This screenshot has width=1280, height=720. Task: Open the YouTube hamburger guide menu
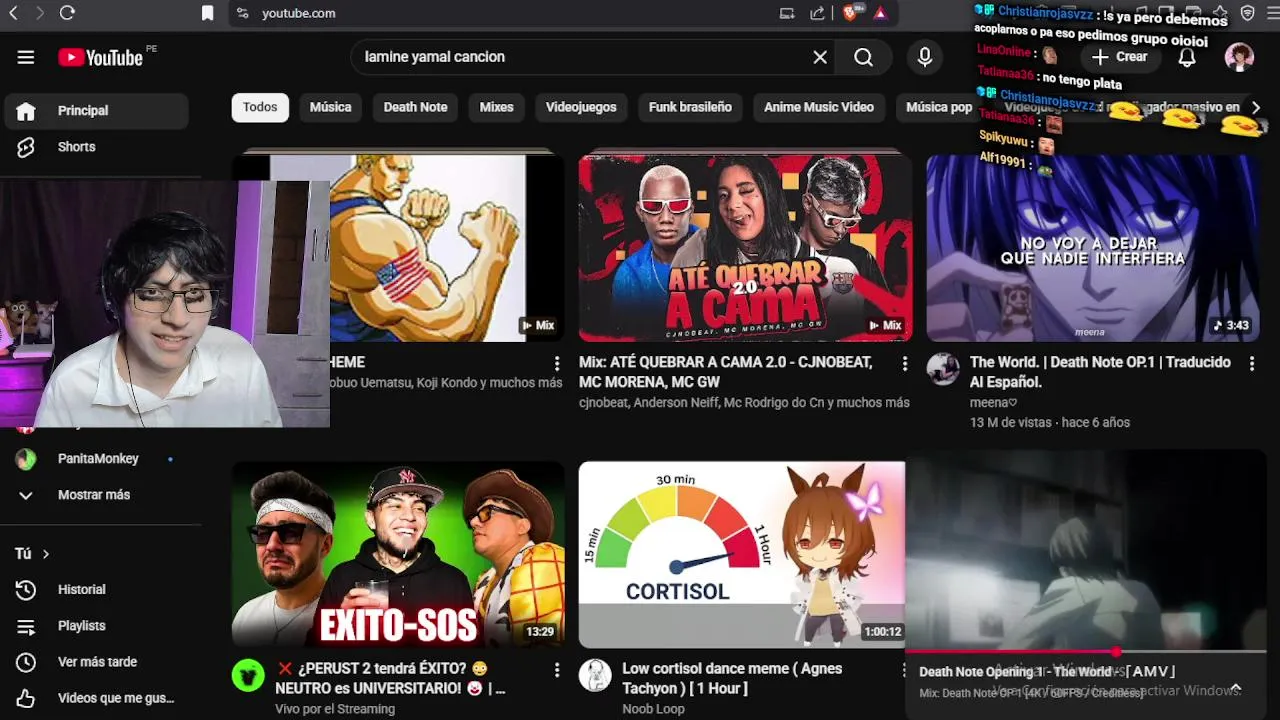(x=26, y=57)
